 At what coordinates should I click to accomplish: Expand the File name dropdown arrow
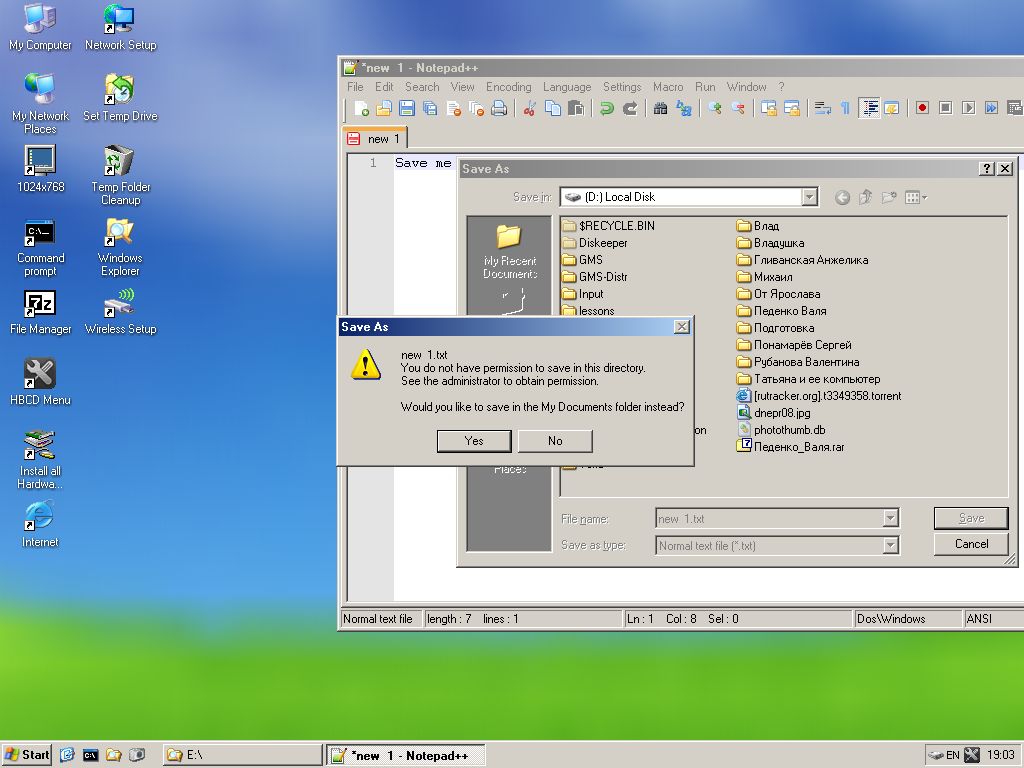(x=890, y=519)
